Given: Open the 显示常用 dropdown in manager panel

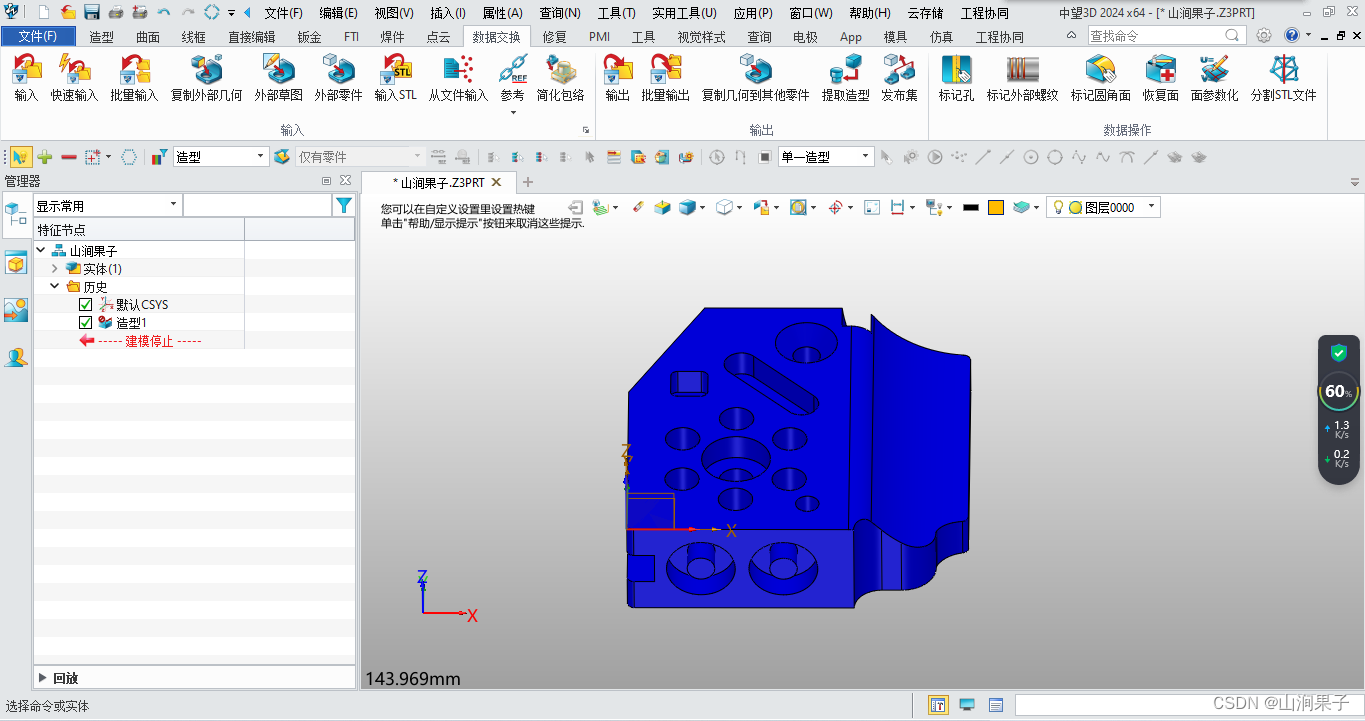Looking at the screenshot, I should [175, 205].
